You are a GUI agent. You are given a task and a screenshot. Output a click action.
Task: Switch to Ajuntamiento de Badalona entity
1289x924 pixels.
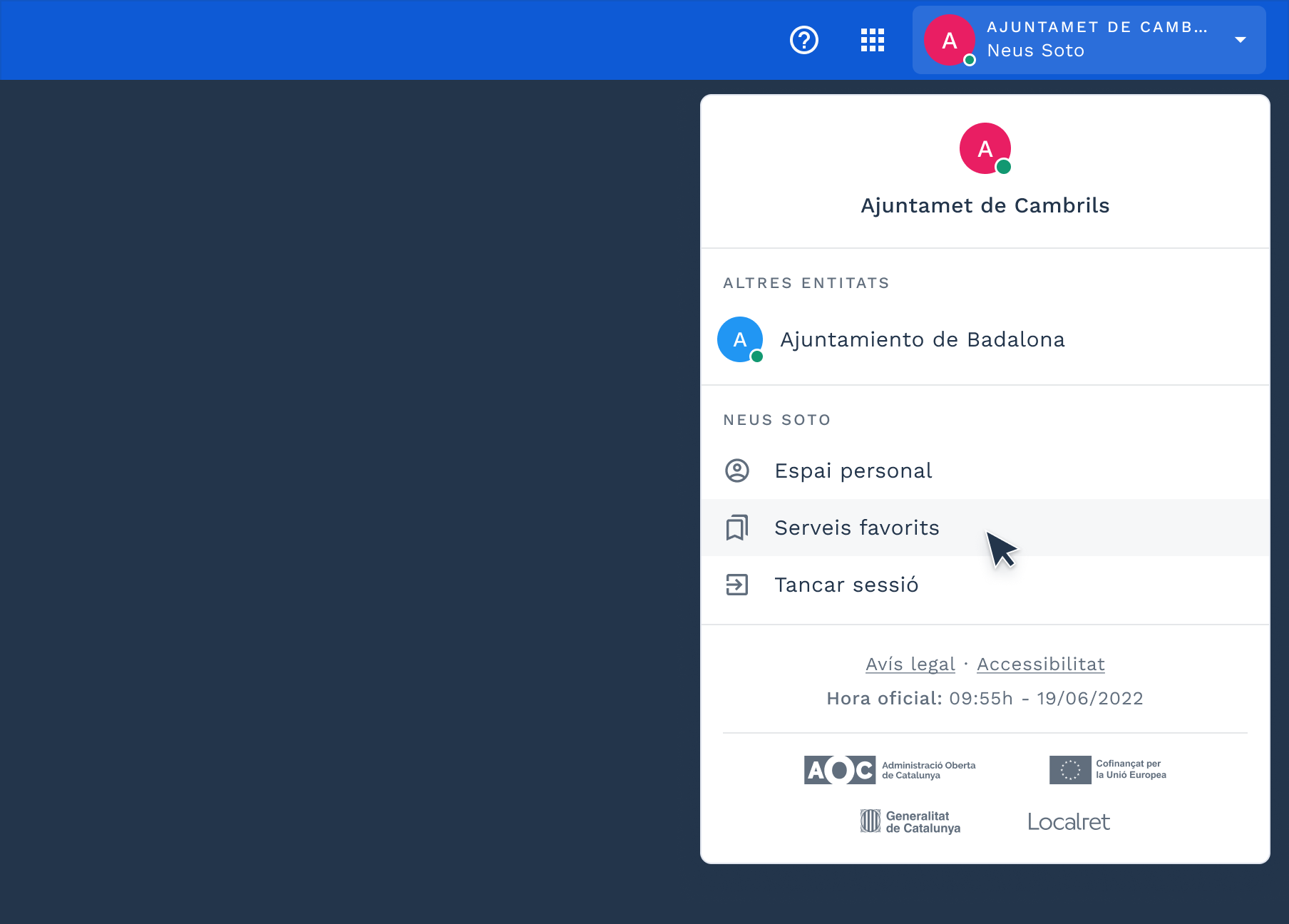(x=922, y=339)
